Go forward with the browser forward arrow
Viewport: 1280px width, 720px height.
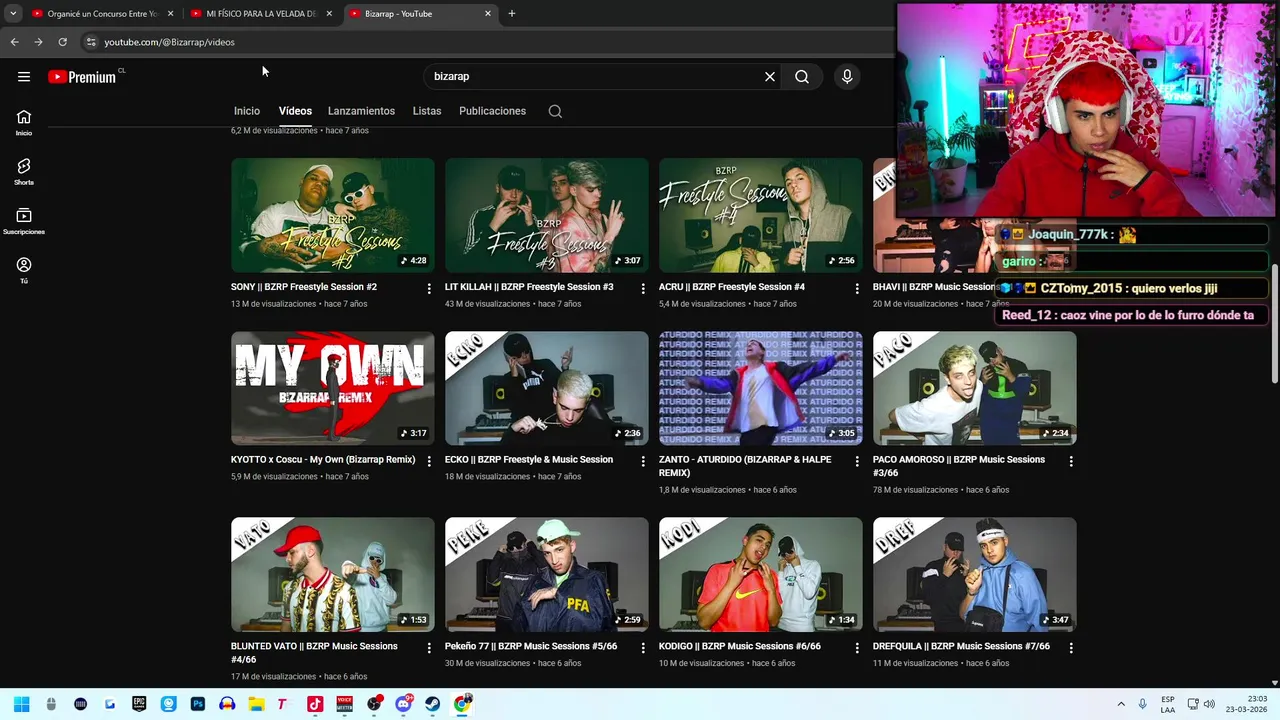38,42
